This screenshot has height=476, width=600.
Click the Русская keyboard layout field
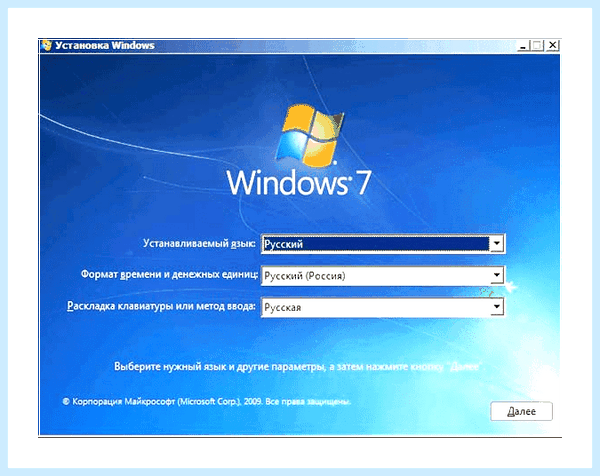click(x=383, y=307)
